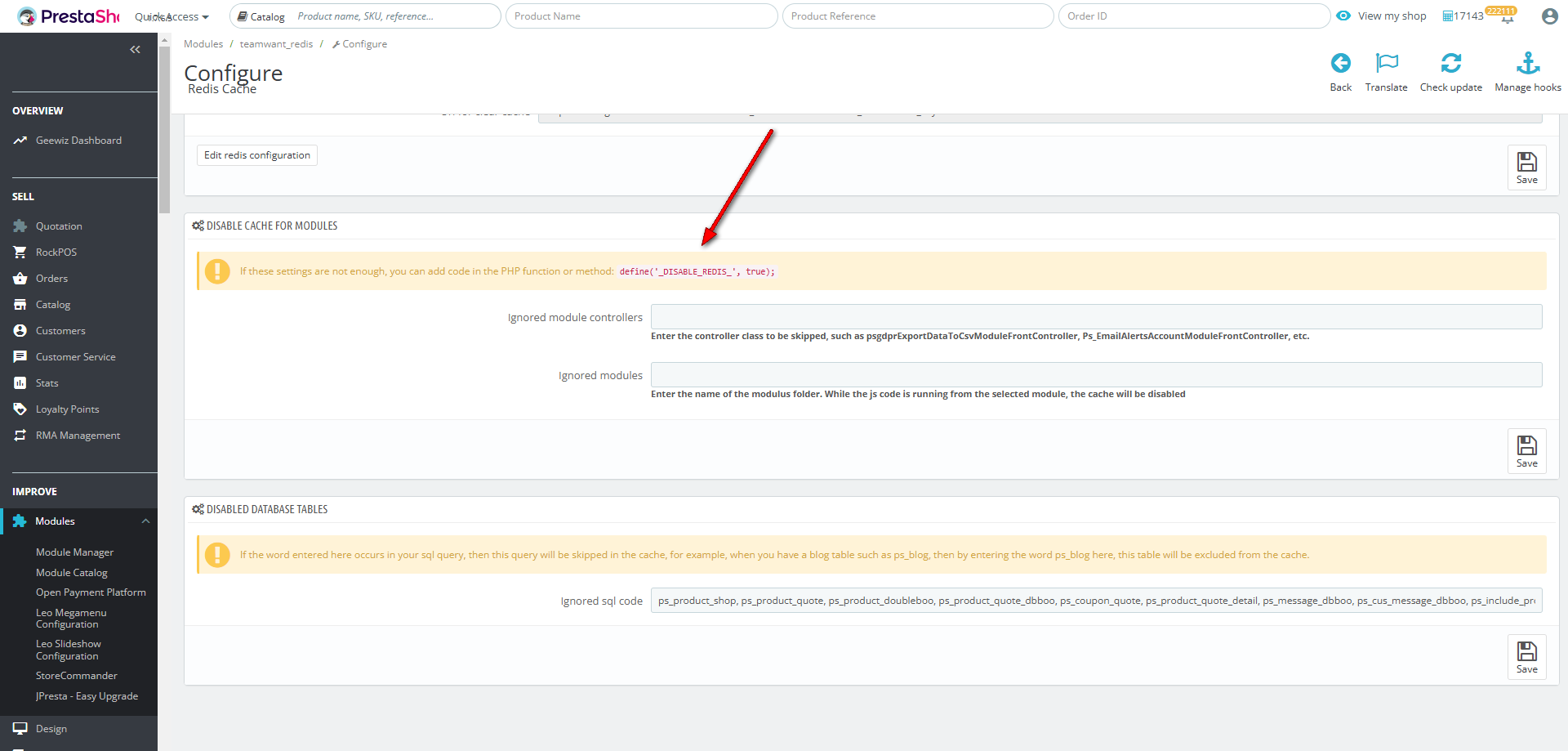Open RMA Management menu item
Screen dimensions: 1568x751
pyautogui.click(x=78, y=436)
